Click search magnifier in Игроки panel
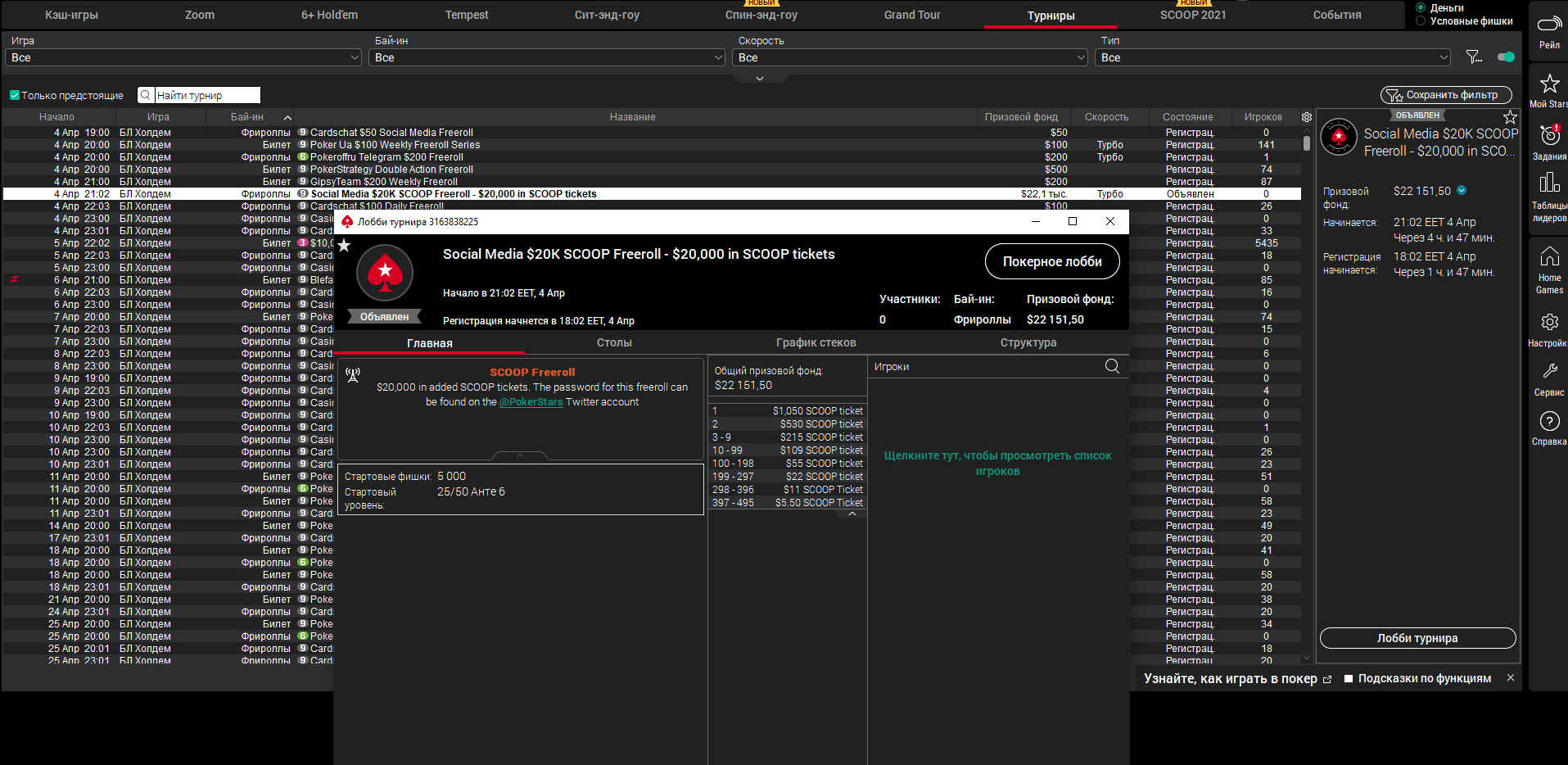Screen dimensions: 1568x765 1112,366
